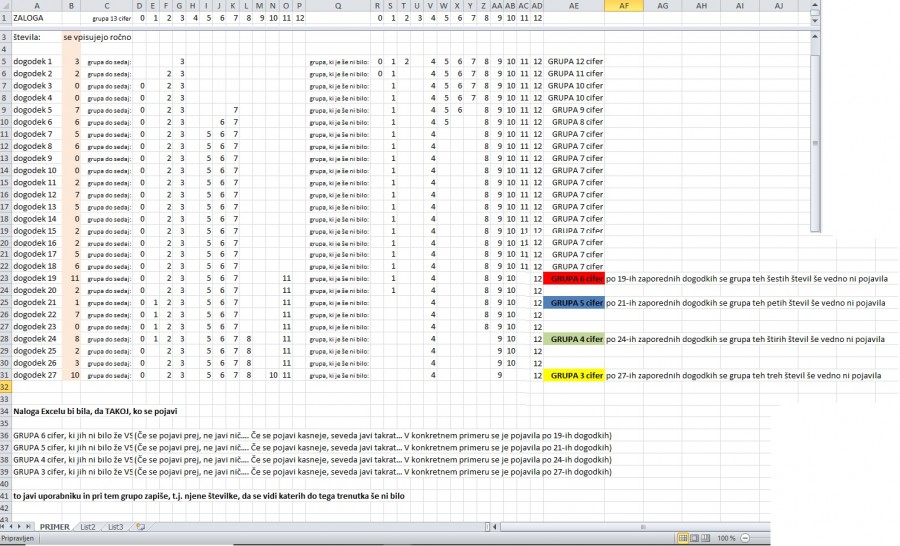Jump to first sheet with navigation arrow
The width and height of the screenshot is (900, 546).
tap(4, 526)
